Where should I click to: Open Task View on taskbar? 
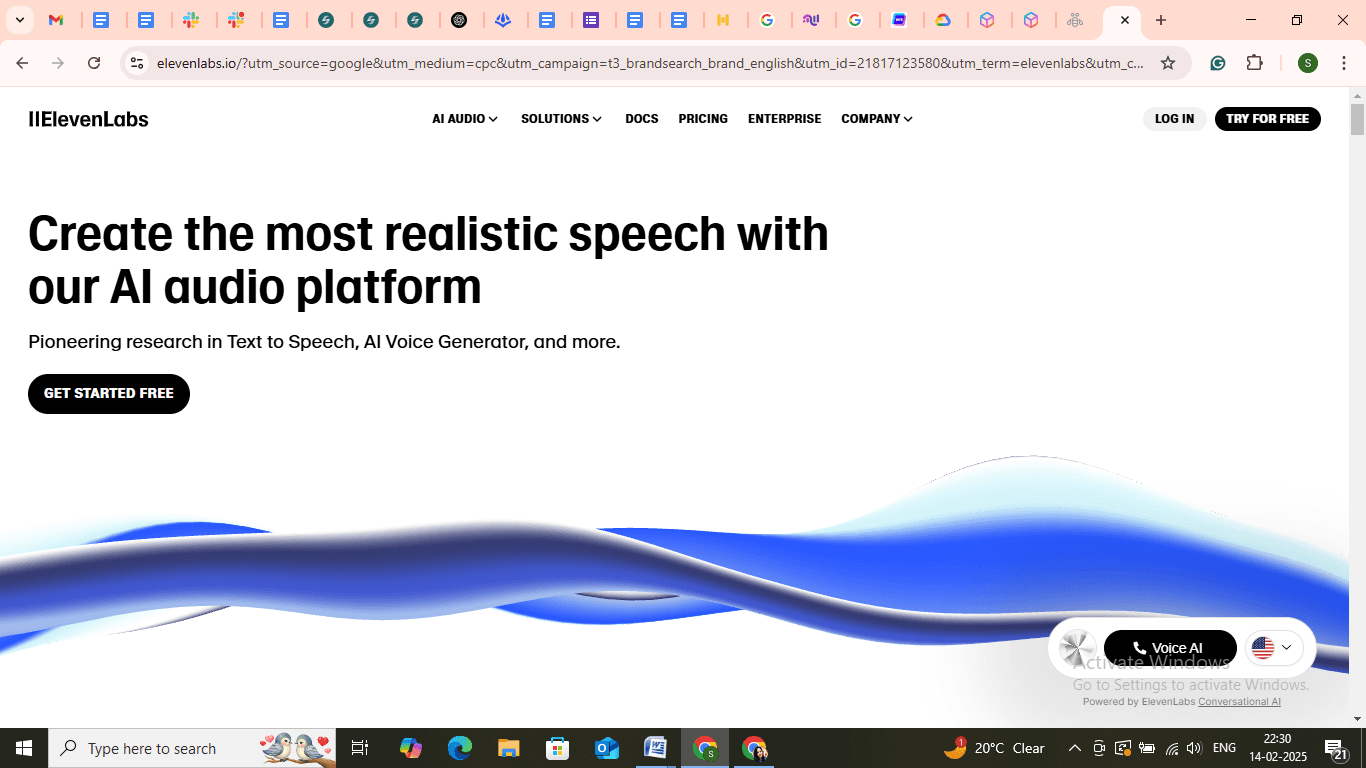(360, 748)
